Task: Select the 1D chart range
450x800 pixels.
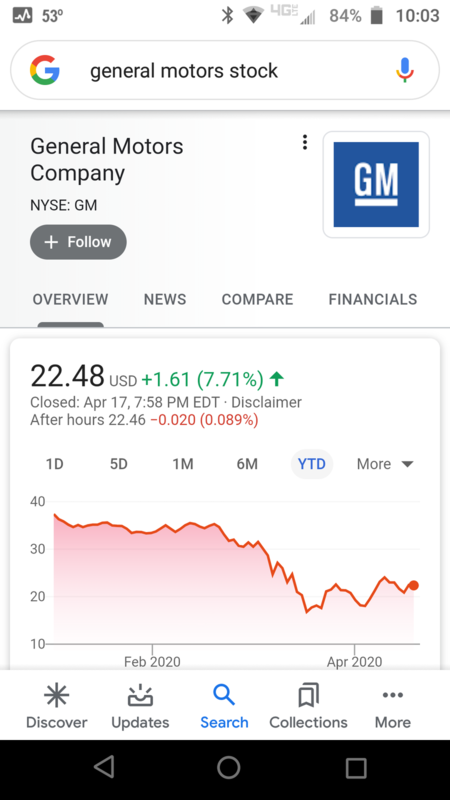Action: [55, 464]
